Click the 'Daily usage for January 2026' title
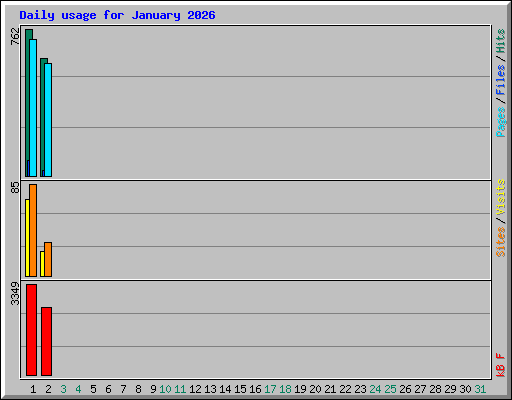 point(117,15)
